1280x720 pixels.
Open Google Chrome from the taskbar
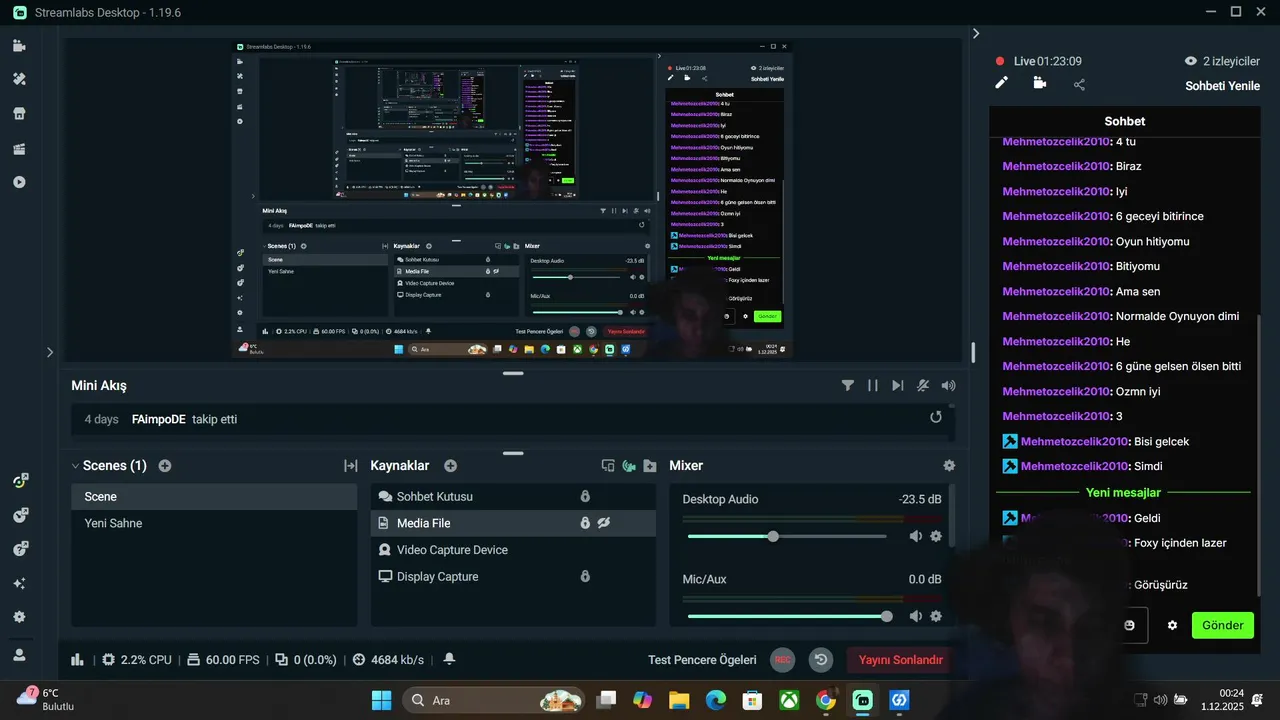pos(826,700)
